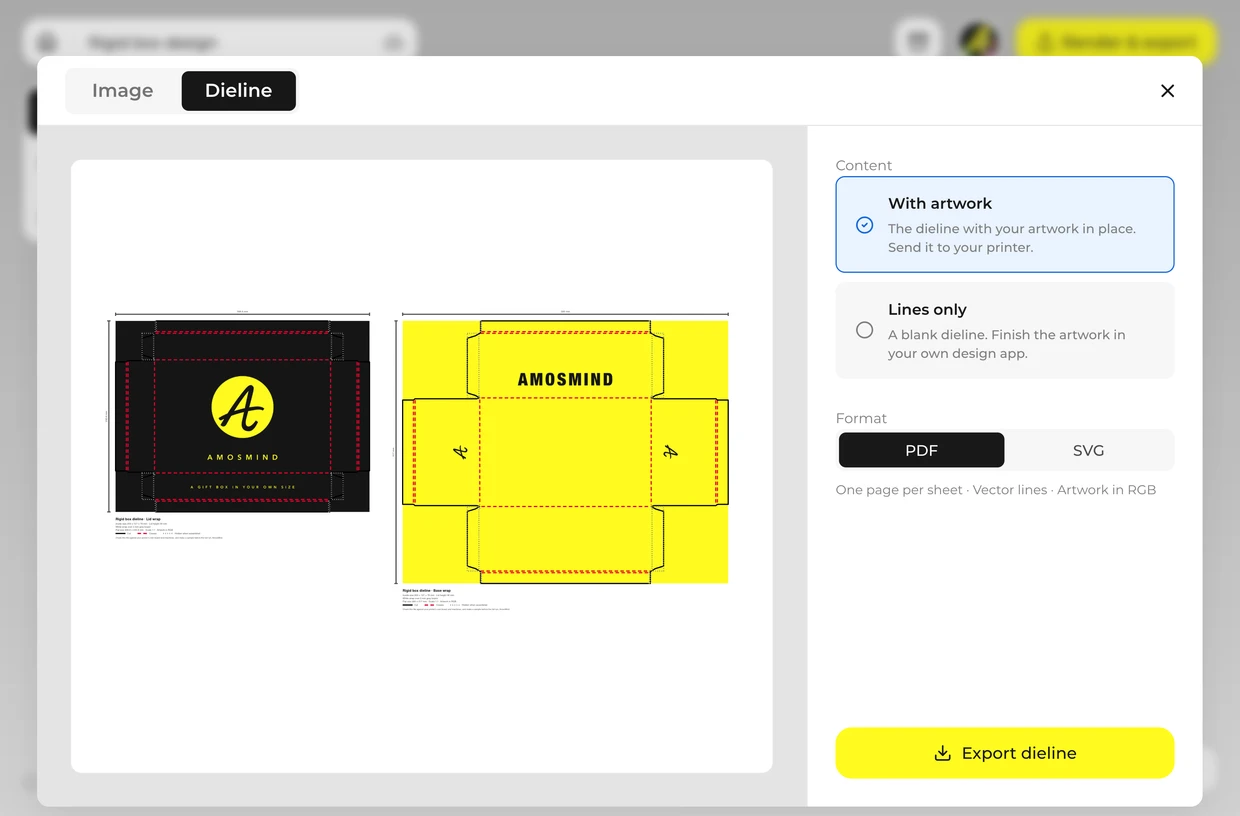Switch to the Image tab
Image resolution: width=1240 pixels, height=816 pixels.
pyautogui.click(x=123, y=91)
